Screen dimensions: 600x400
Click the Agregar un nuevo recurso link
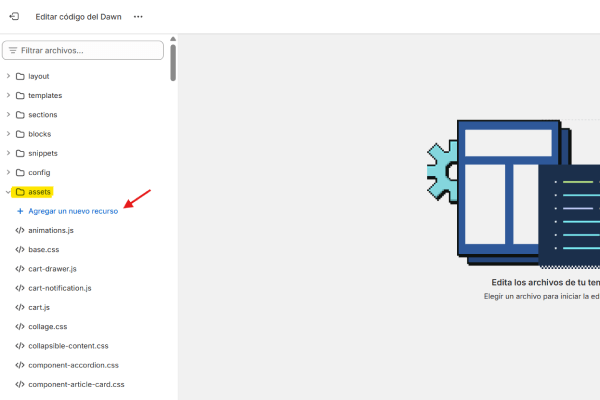[73, 211]
